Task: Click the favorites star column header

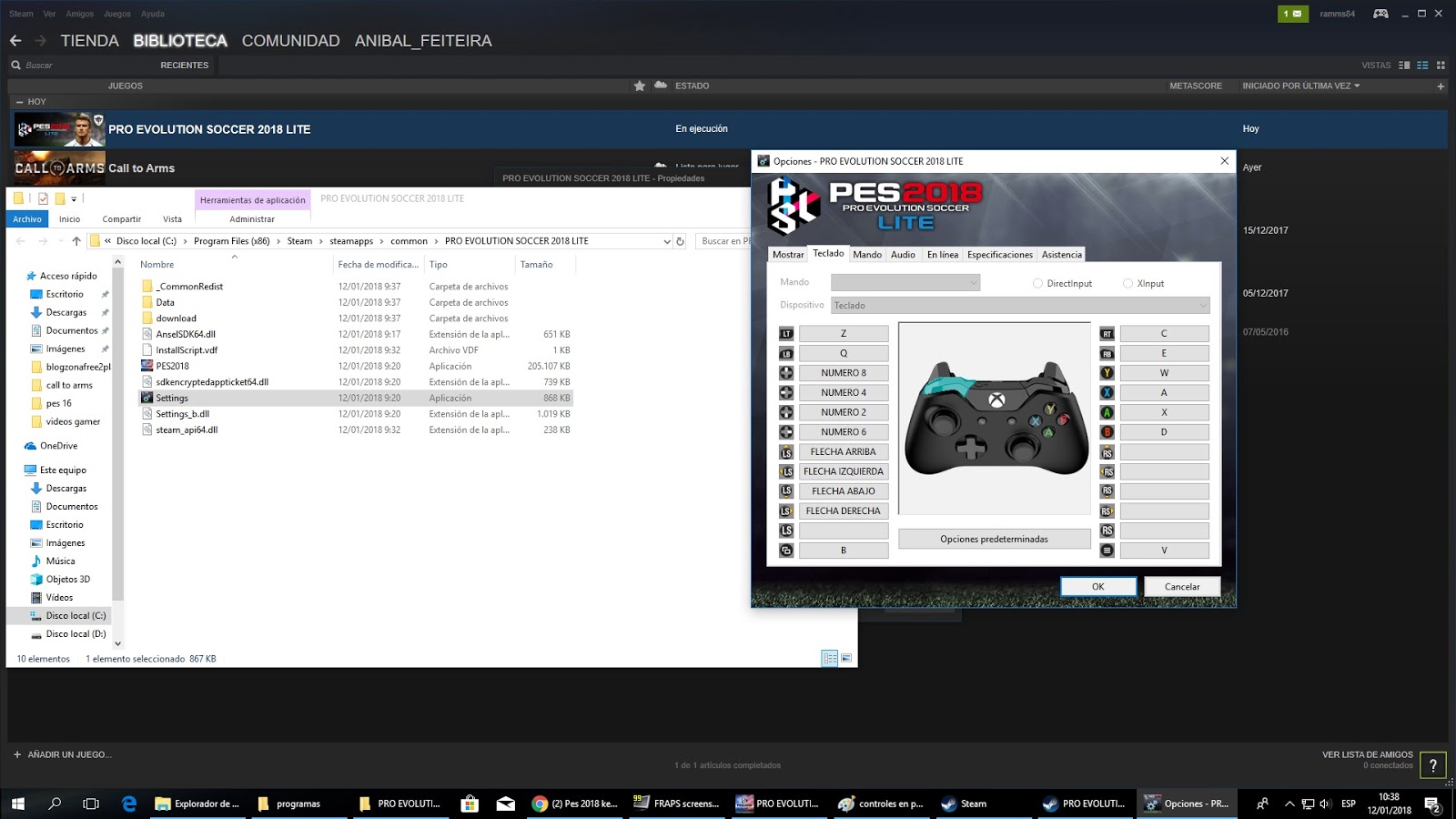Action: pos(640,86)
